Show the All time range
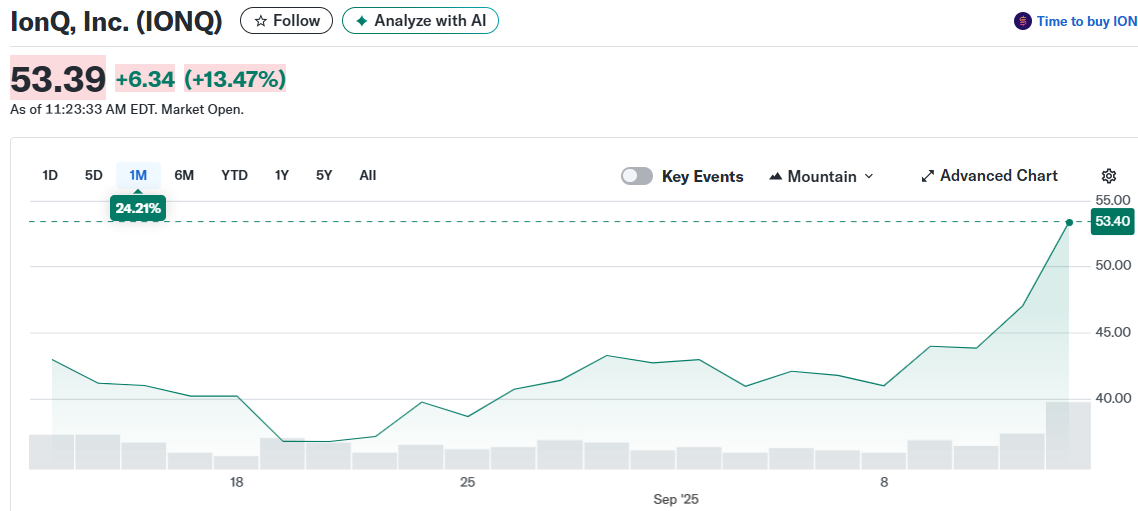 (x=368, y=175)
